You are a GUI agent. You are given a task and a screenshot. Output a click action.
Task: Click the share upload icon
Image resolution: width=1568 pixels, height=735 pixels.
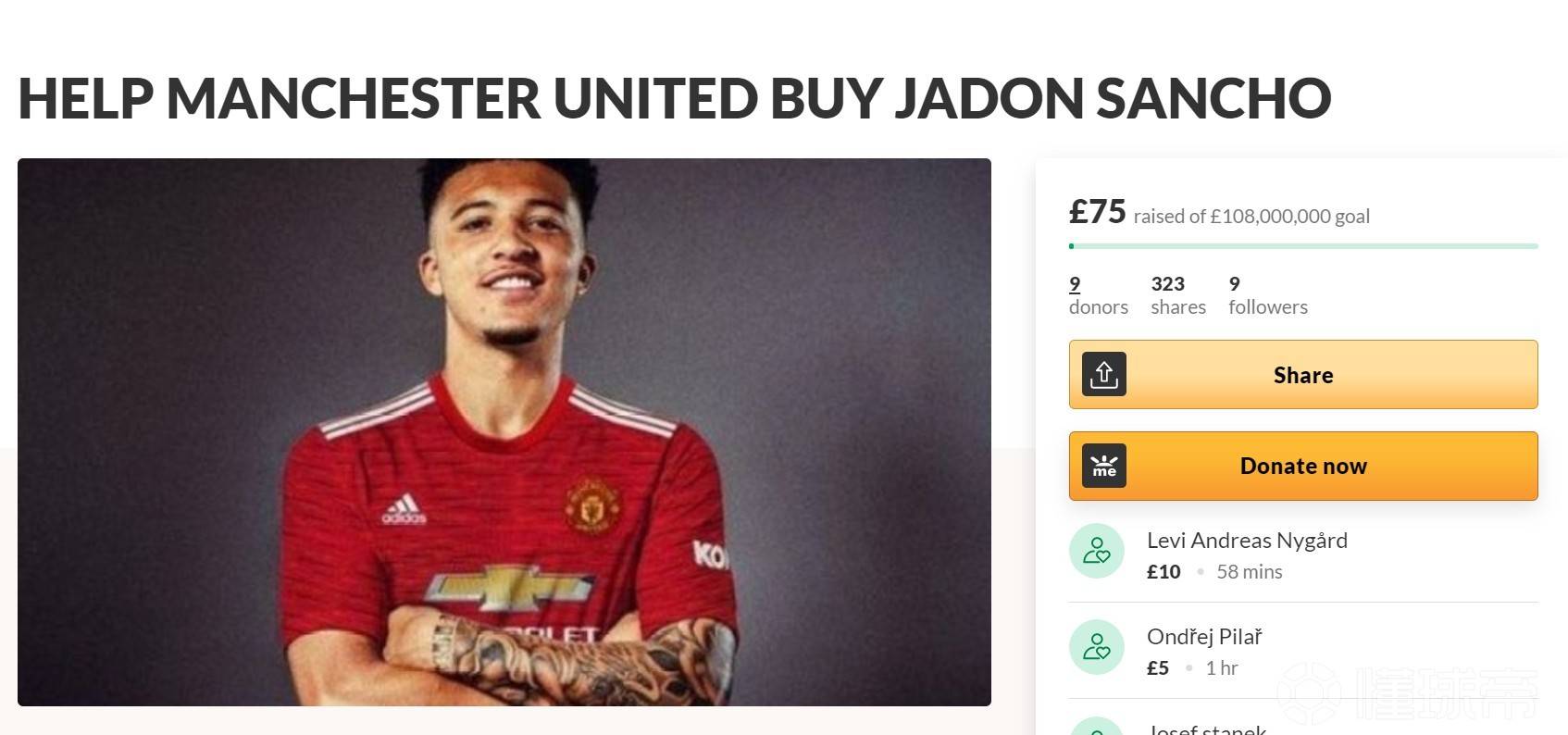pos(1104,375)
